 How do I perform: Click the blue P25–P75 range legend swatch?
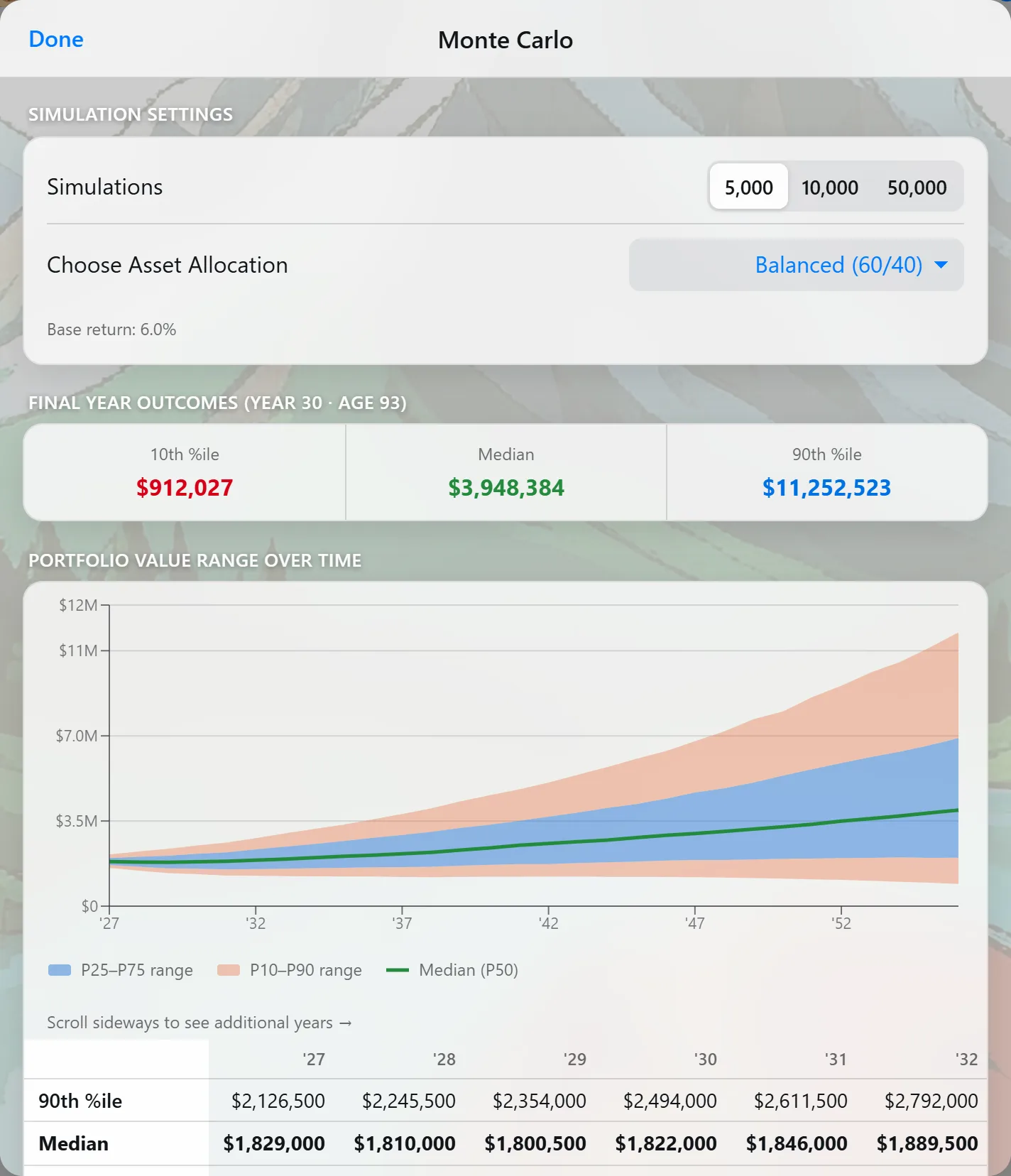coord(60,970)
